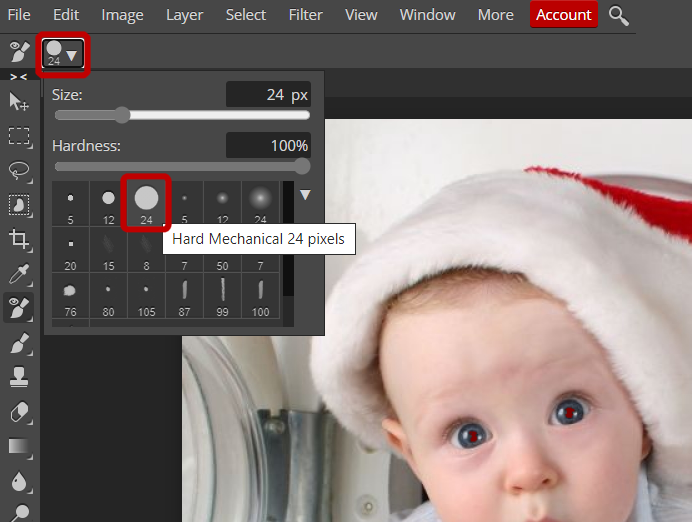
Task: Select the Object Selection tool
Action: 19,205
